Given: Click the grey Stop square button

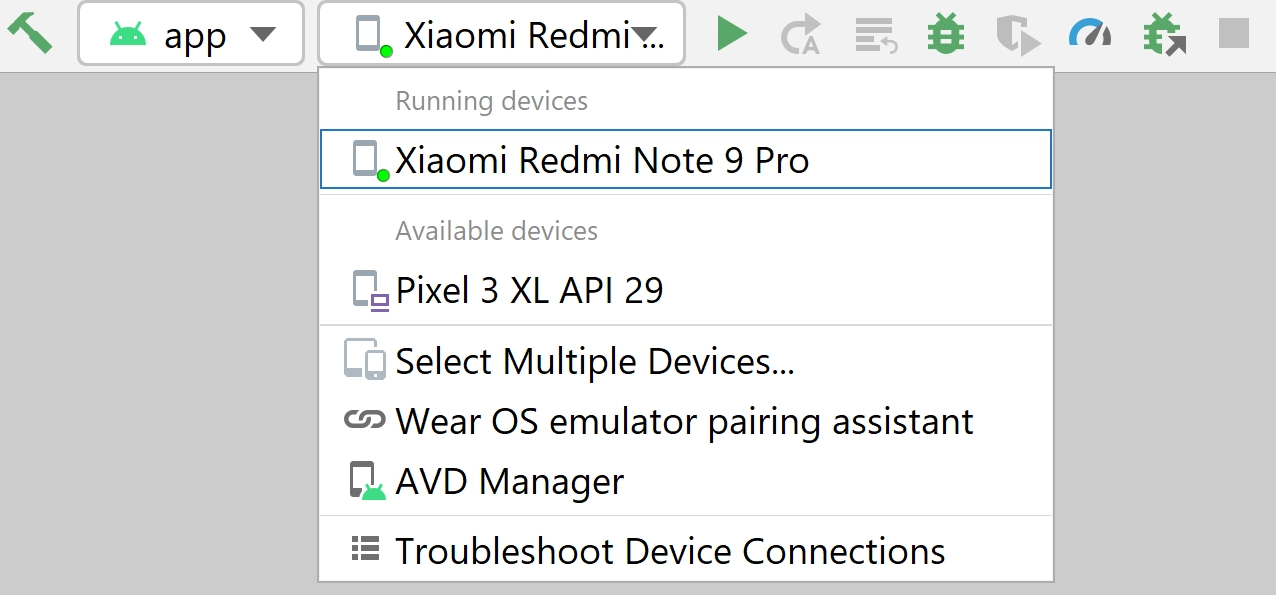Looking at the screenshot, I should tap(1234, 33).
